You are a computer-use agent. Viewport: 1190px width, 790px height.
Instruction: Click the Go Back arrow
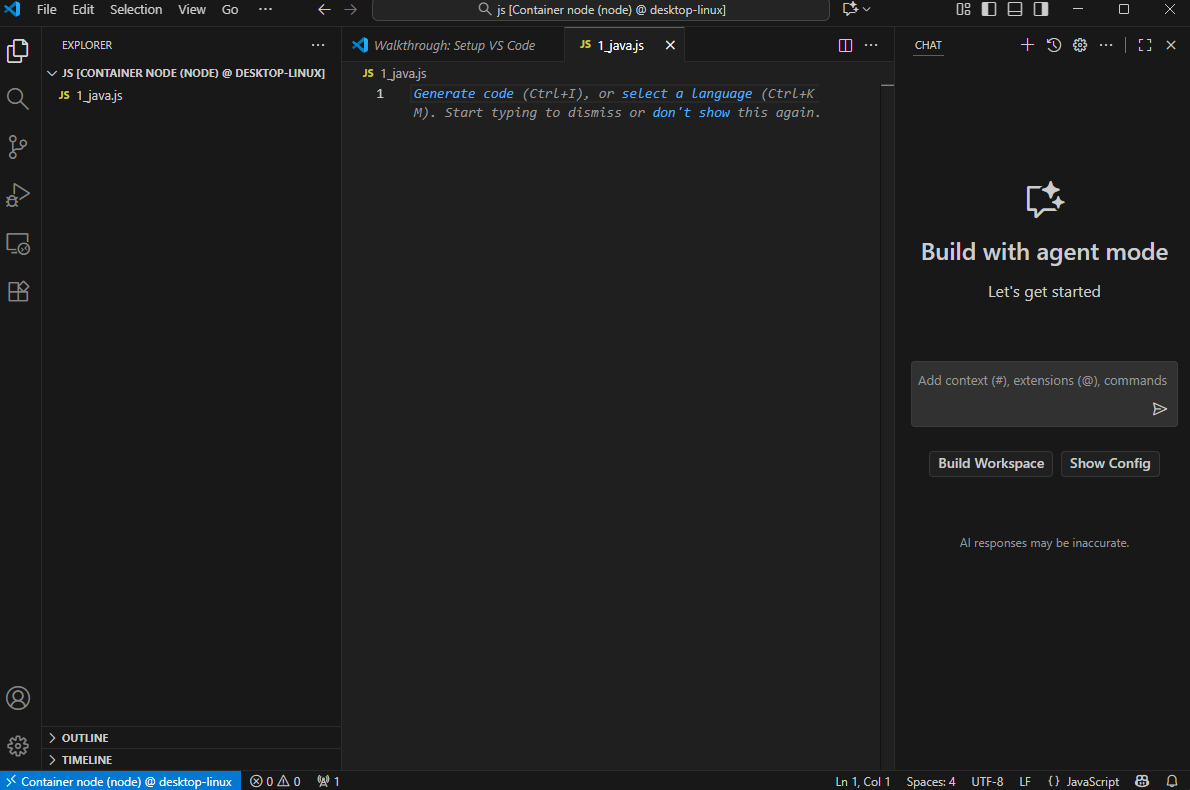click(x=324, y=10)
